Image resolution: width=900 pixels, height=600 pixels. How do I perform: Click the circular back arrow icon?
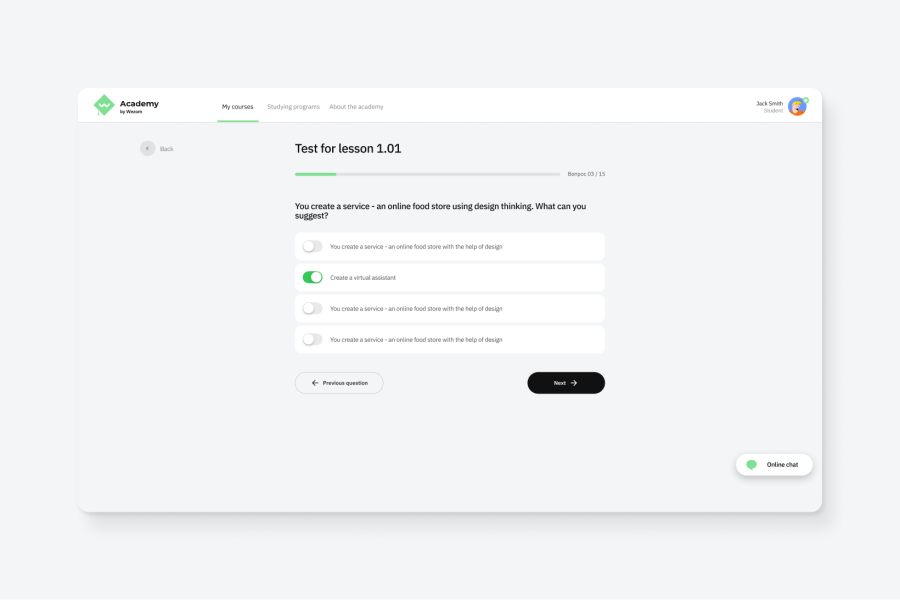[x=148, y=149]
